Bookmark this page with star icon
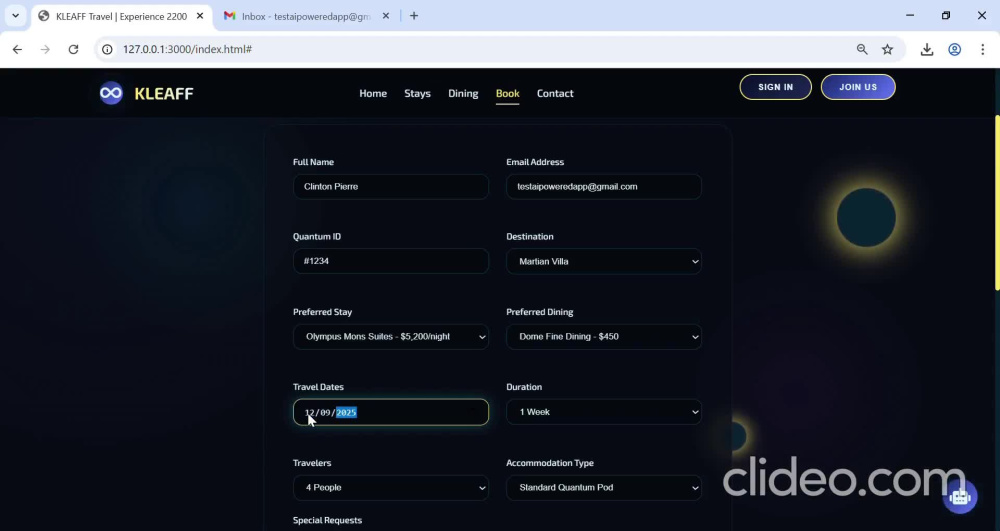Screen dimensions: 1000x531 point(887,49)
